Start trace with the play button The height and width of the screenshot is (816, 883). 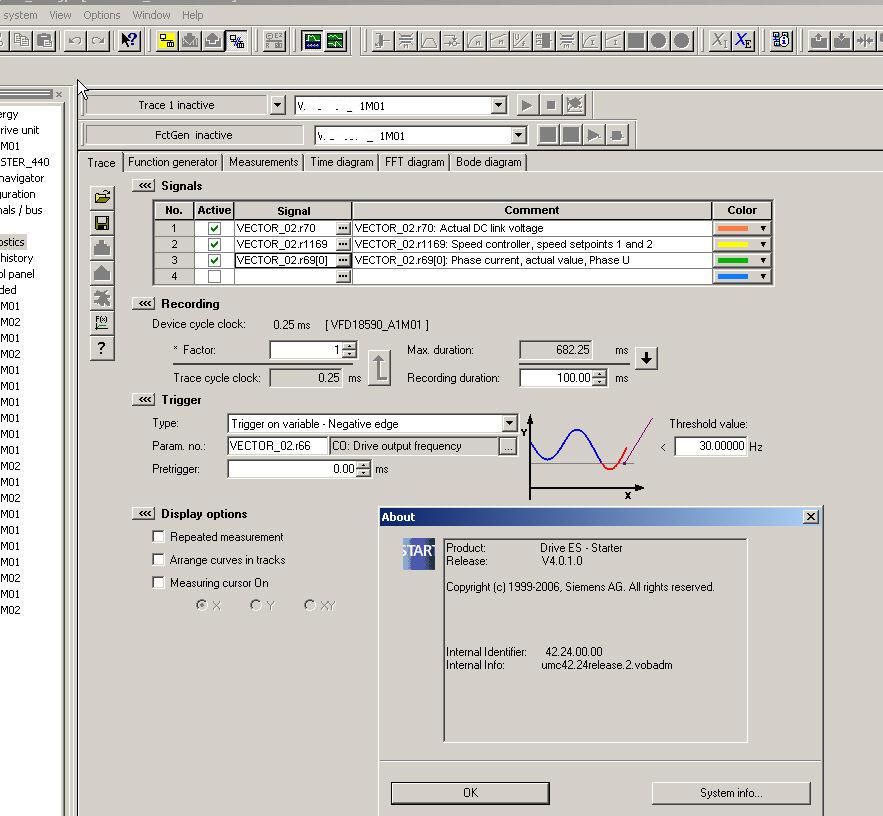pos(527,105)
